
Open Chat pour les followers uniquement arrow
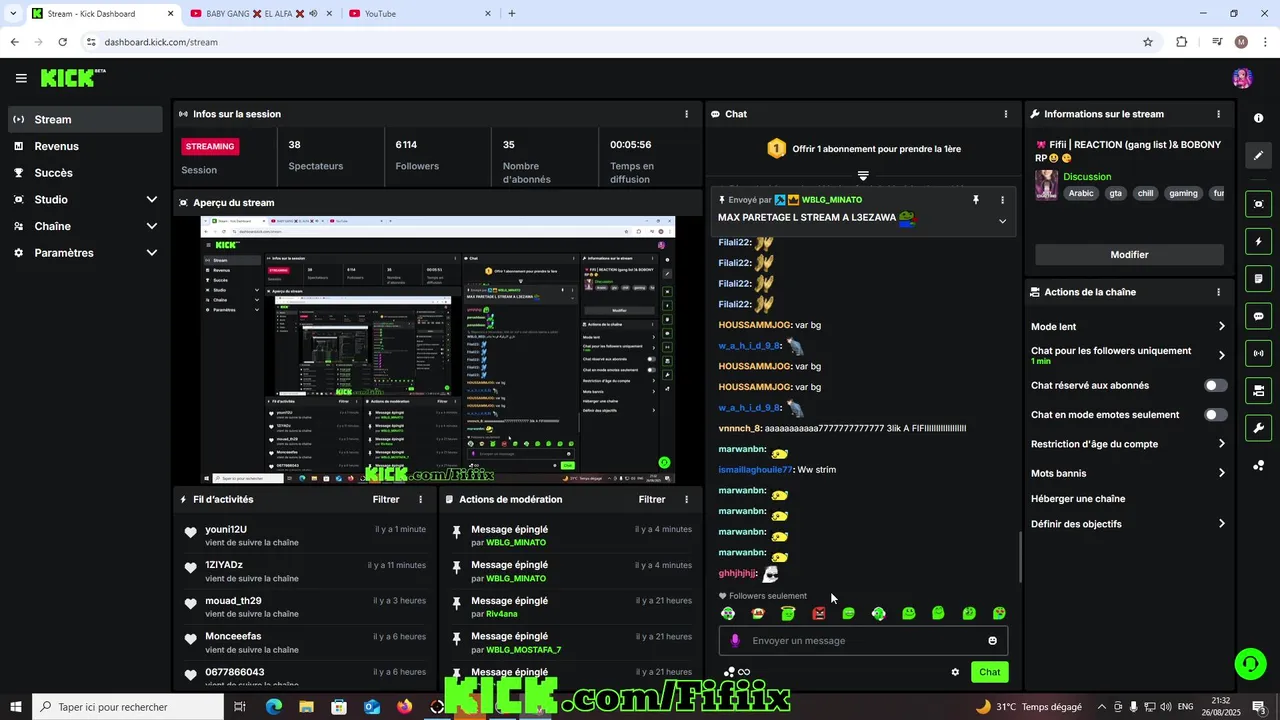(1221, 355)
